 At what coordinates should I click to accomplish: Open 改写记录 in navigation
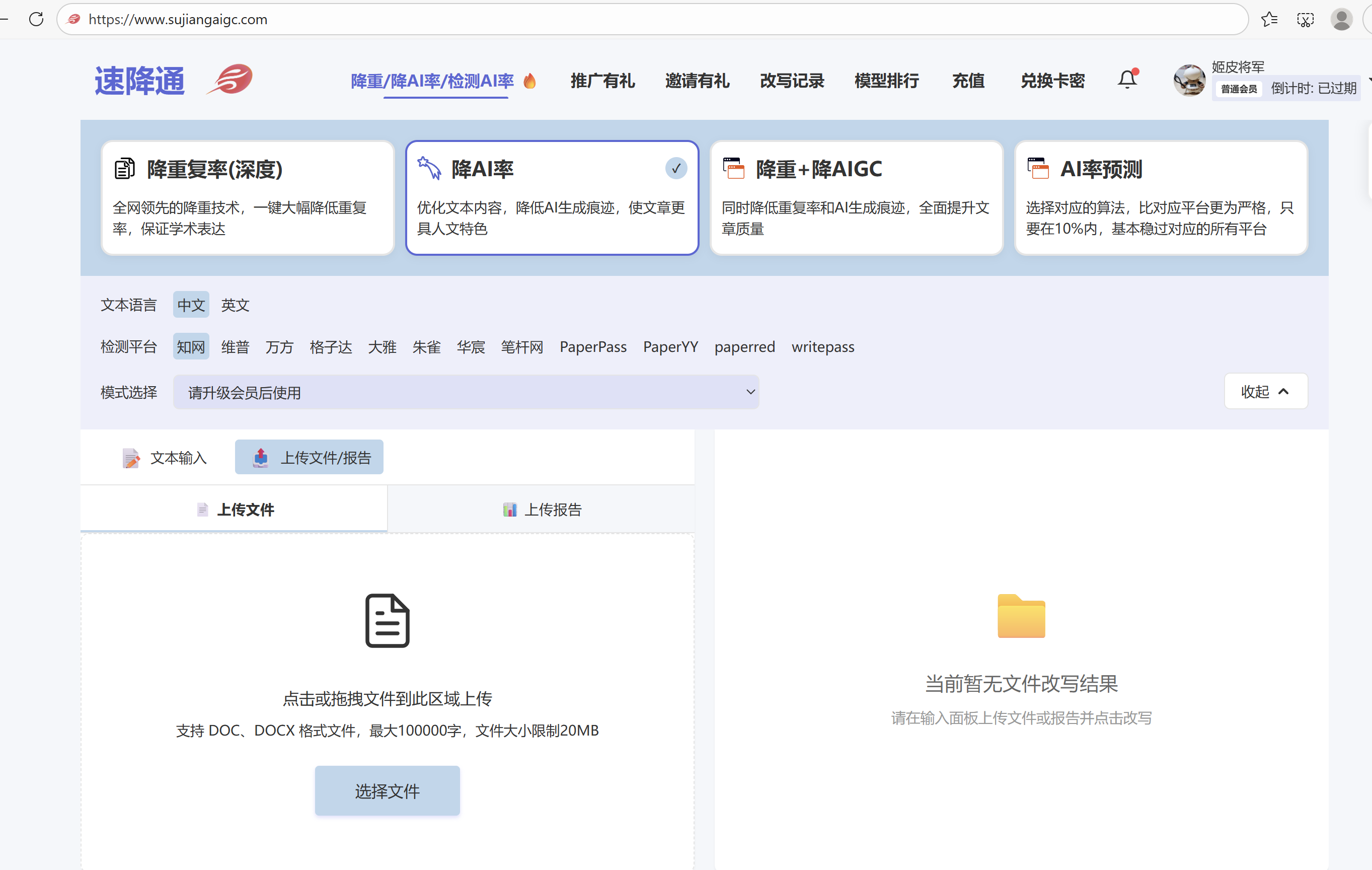[x=791, y=81]
